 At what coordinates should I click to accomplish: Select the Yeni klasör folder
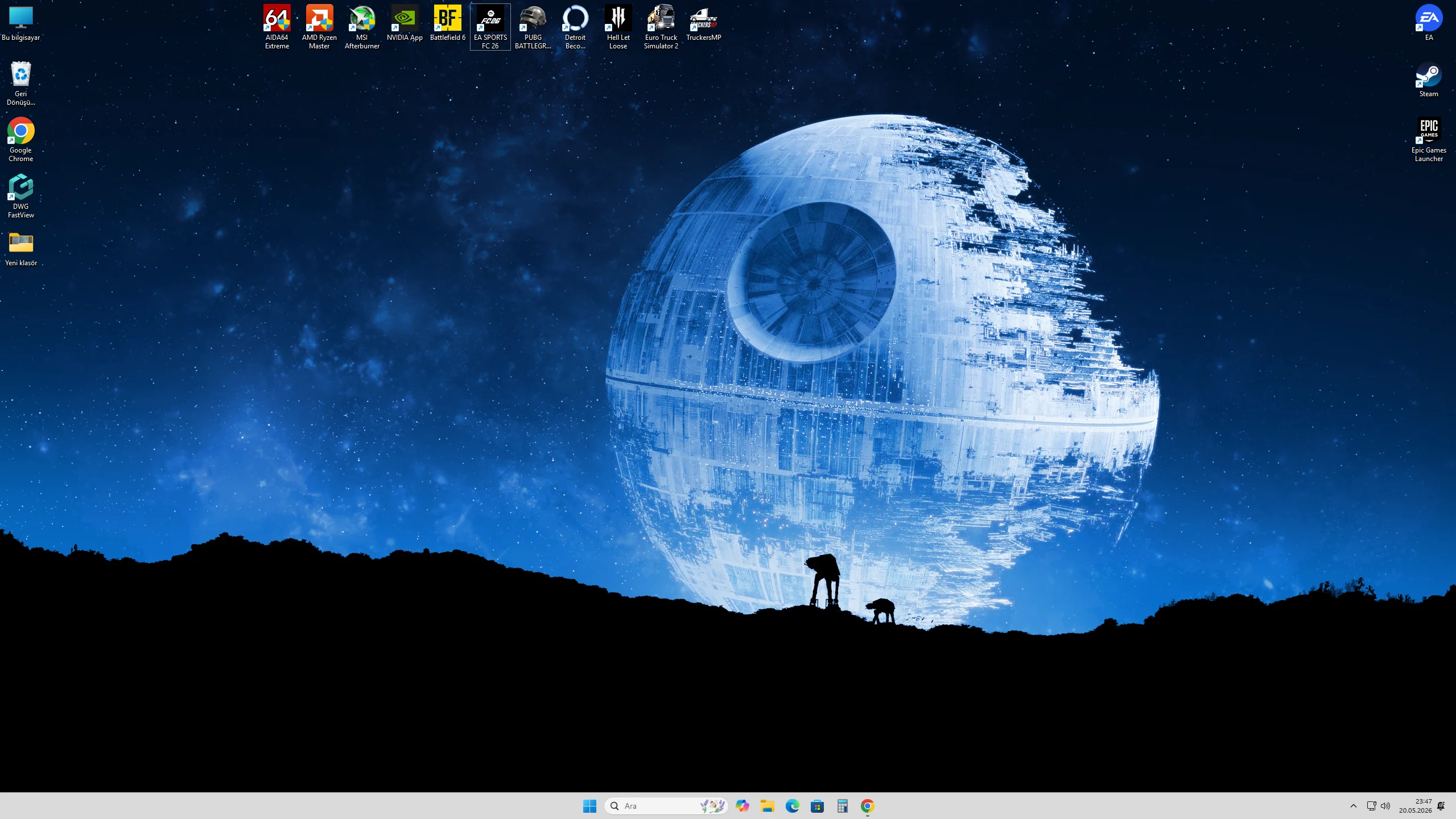[21, 249]
